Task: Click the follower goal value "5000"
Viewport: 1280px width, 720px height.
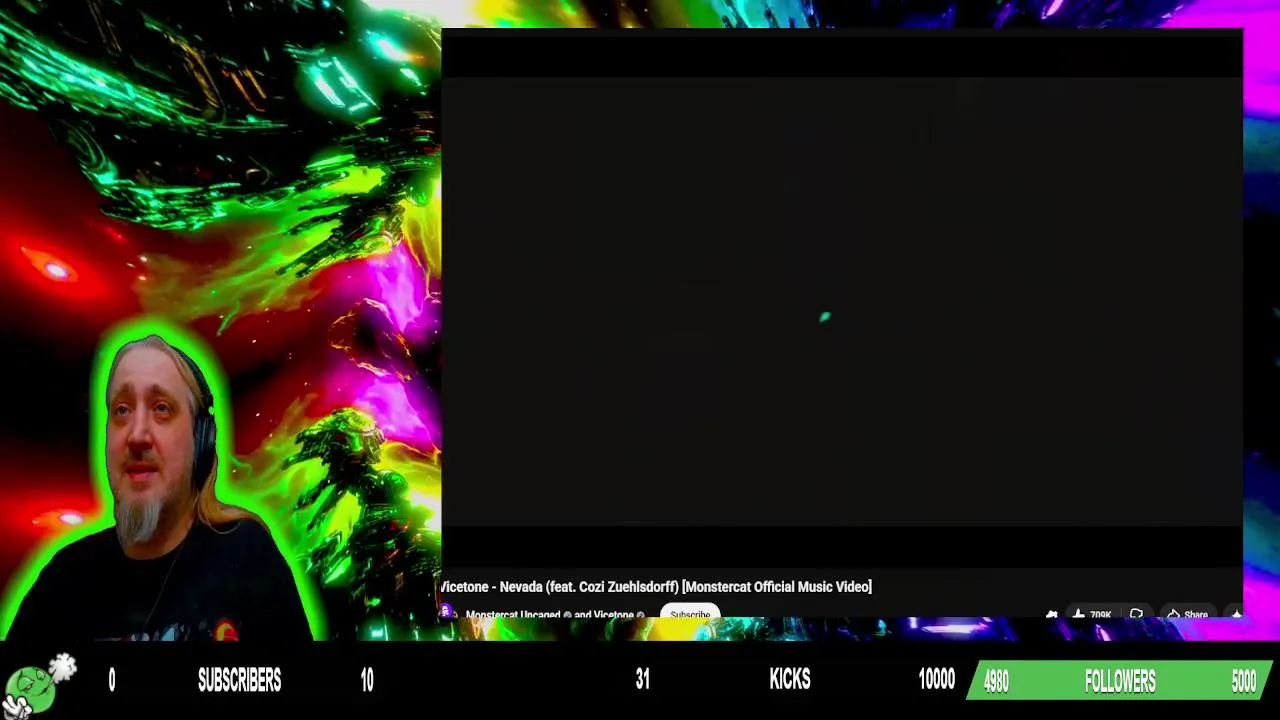Action: (1243, 682)
